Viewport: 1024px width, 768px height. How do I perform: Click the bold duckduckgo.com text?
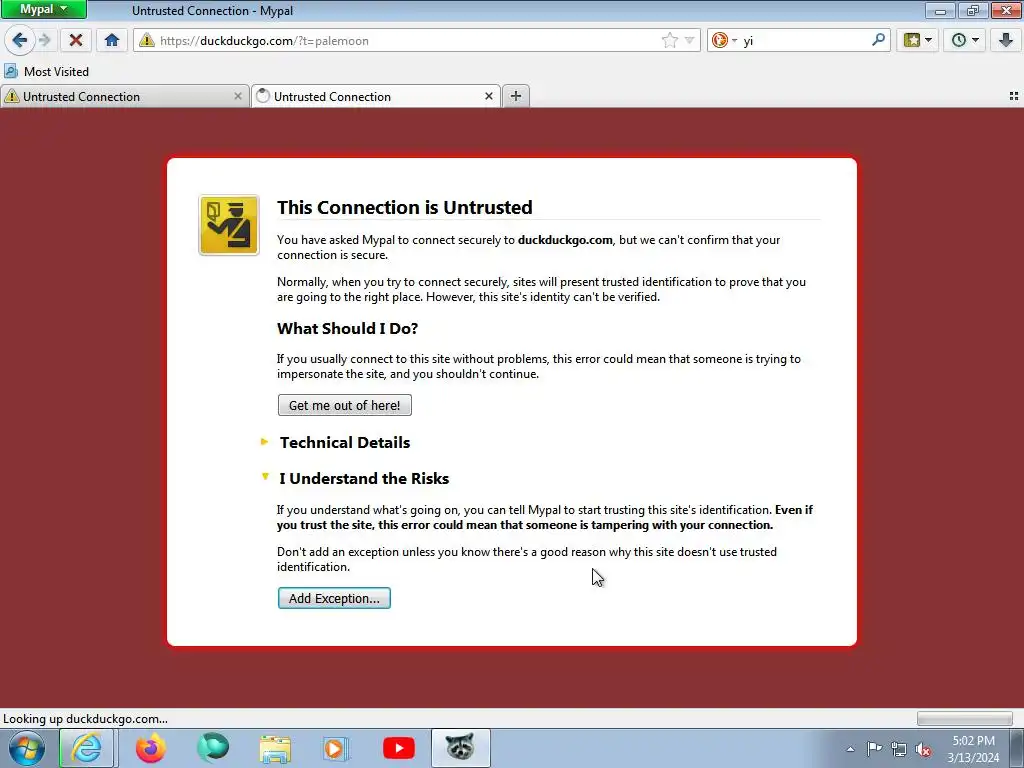565,240
